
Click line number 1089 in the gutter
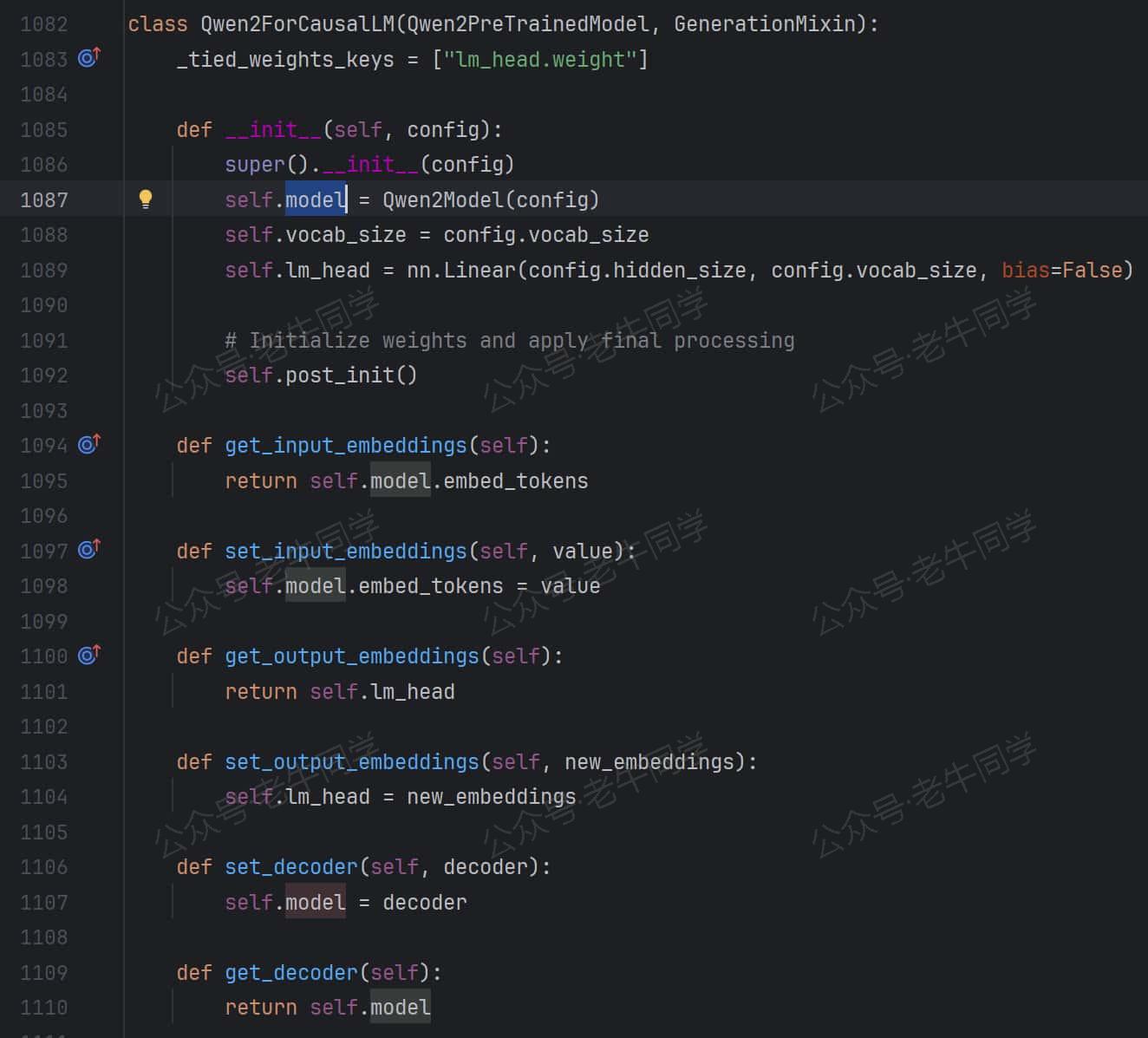(x=43, y=271)
